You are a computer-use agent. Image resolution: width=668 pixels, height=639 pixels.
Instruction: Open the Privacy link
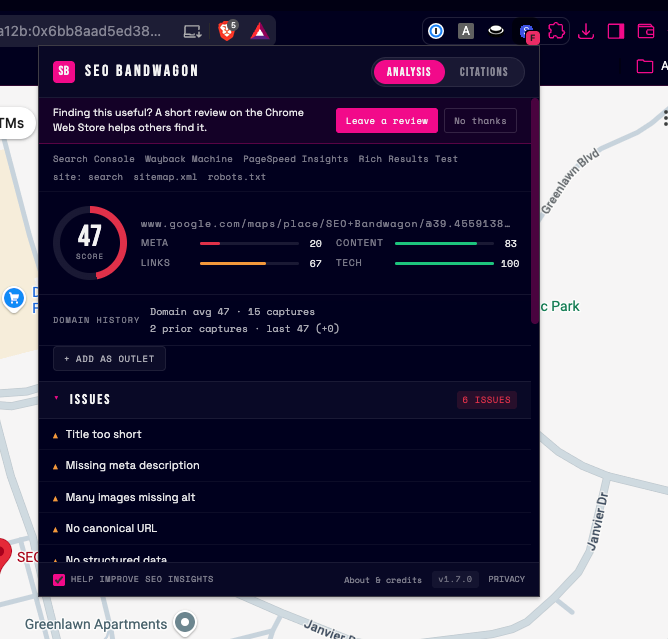pyautogui.click(x=507, y=579)
